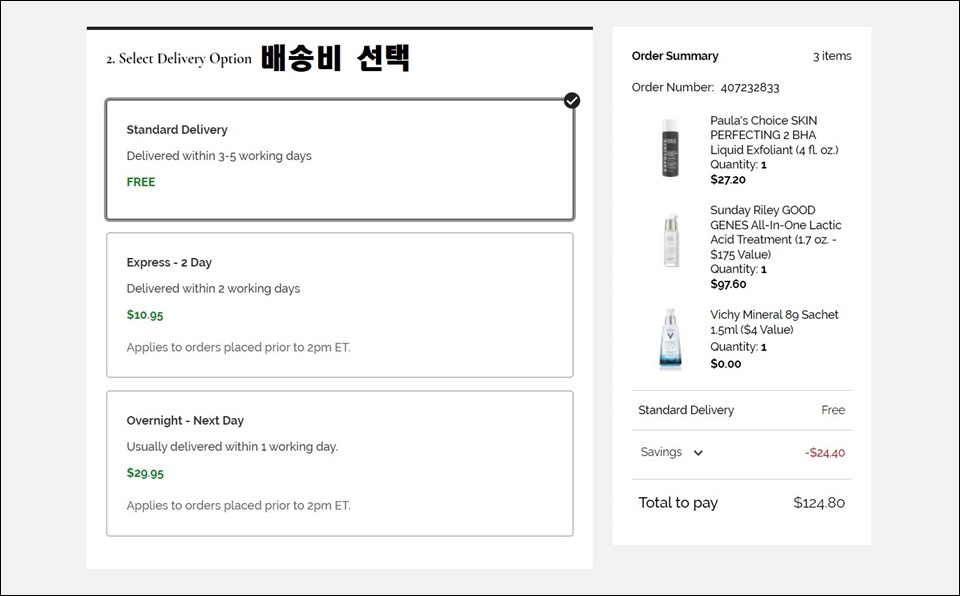Screen dimensions: 960x596
Task: Click the checkmark badge on Standard Delivery
Action: click(572, 100)
